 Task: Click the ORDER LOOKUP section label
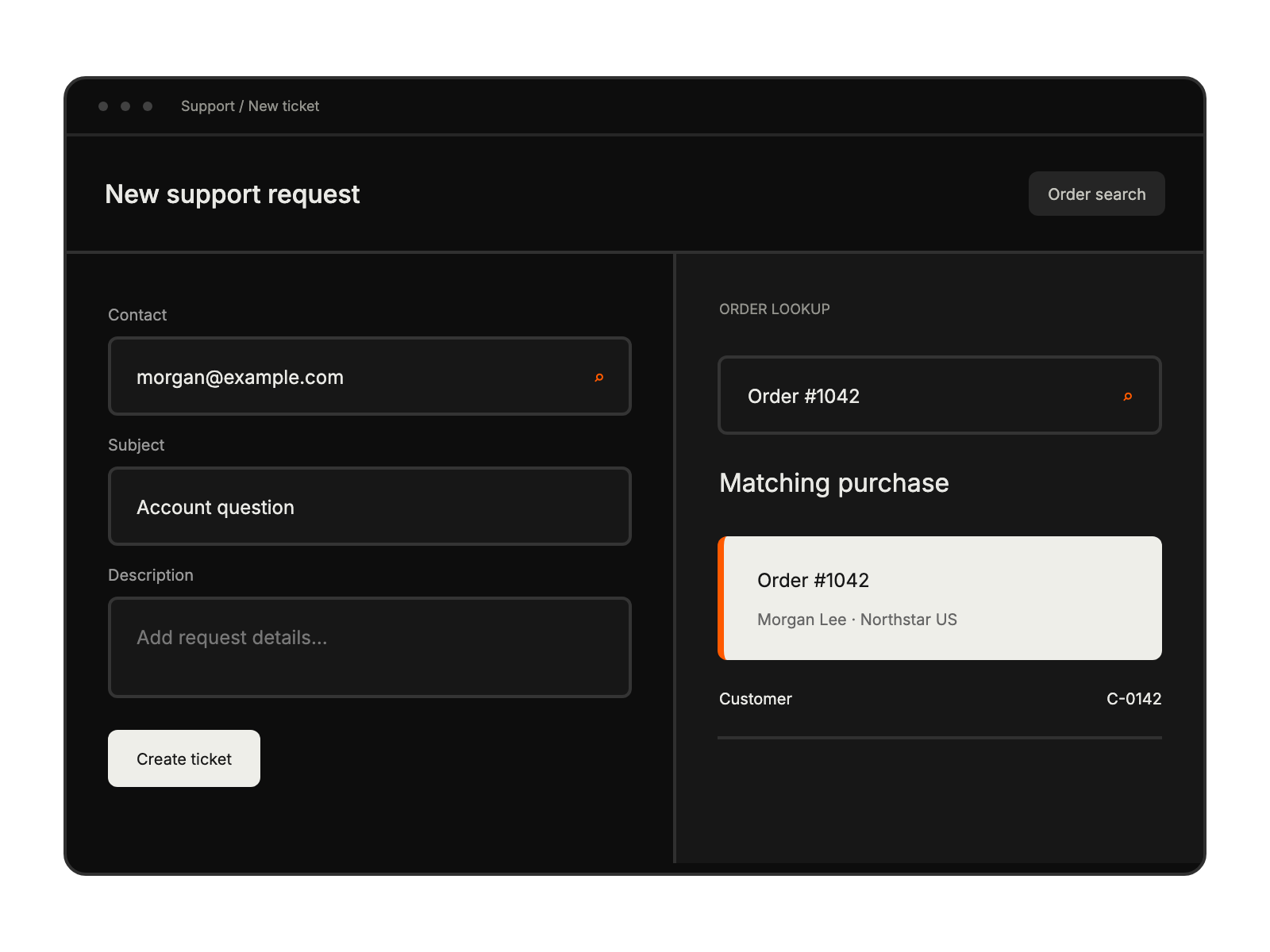tap(775, 309)
